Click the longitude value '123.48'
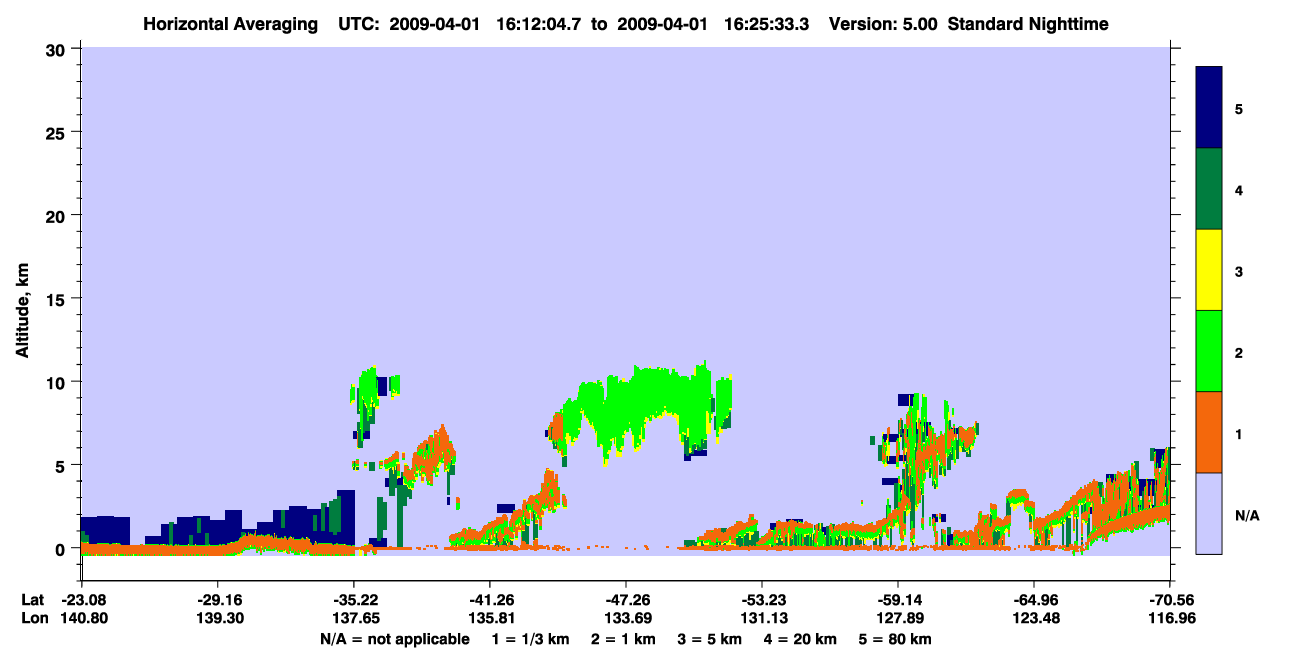1300x667 pixels. click(1034, 618)
